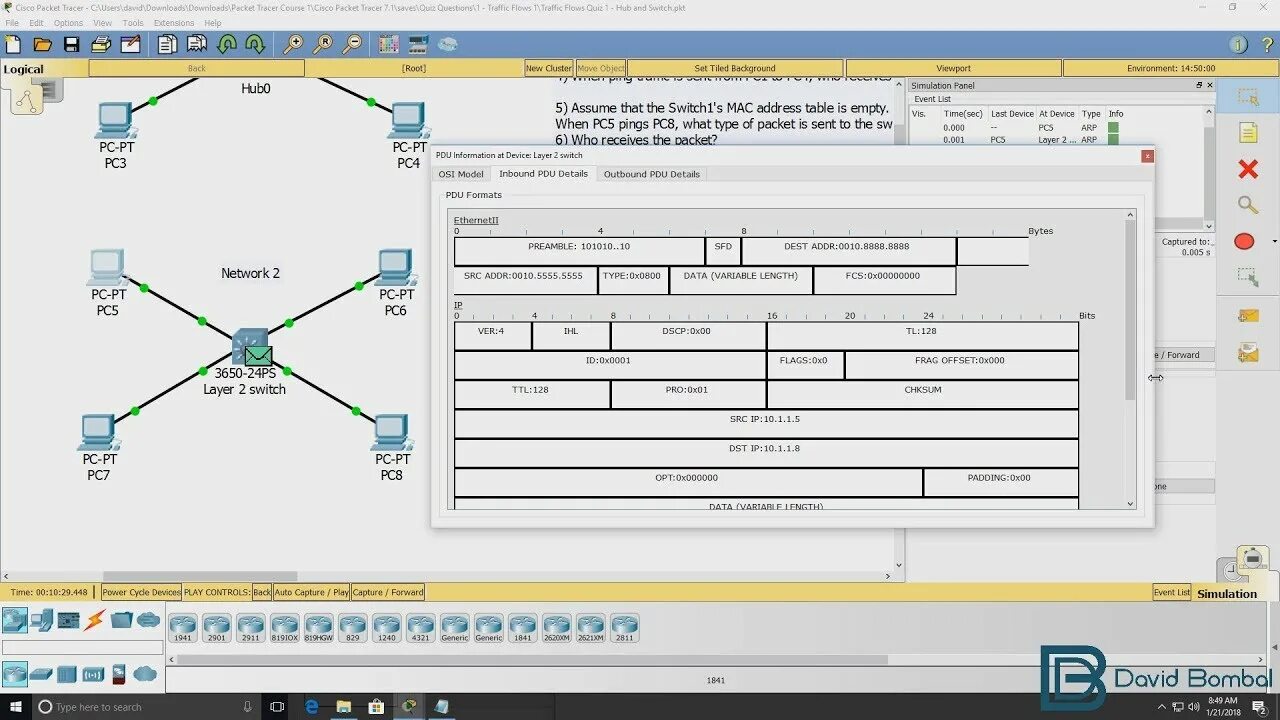
Task: Pick the 4321 router device
Action: pos(420,628)
